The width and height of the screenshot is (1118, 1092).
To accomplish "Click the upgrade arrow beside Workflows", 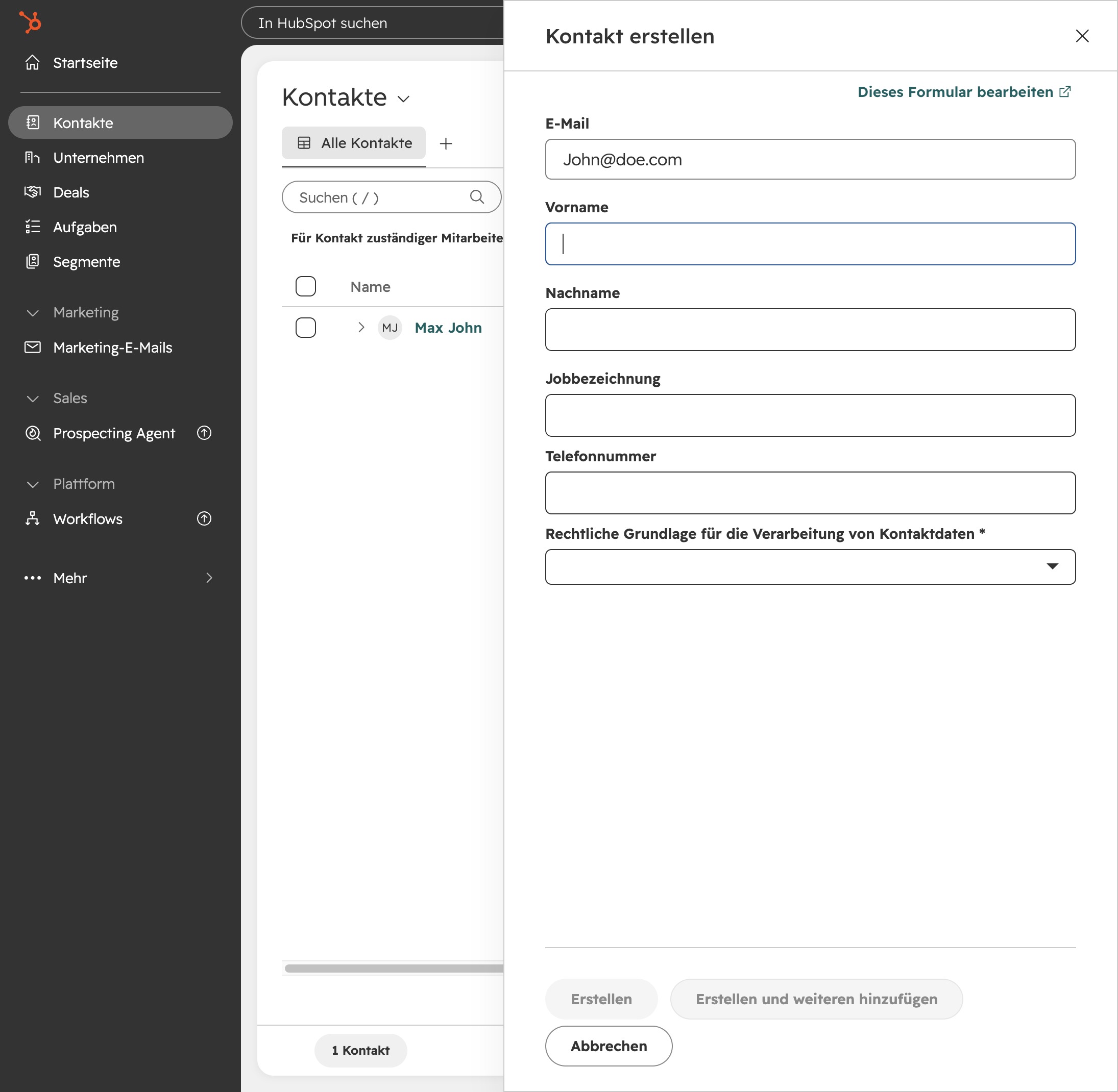I will (204, 518).
